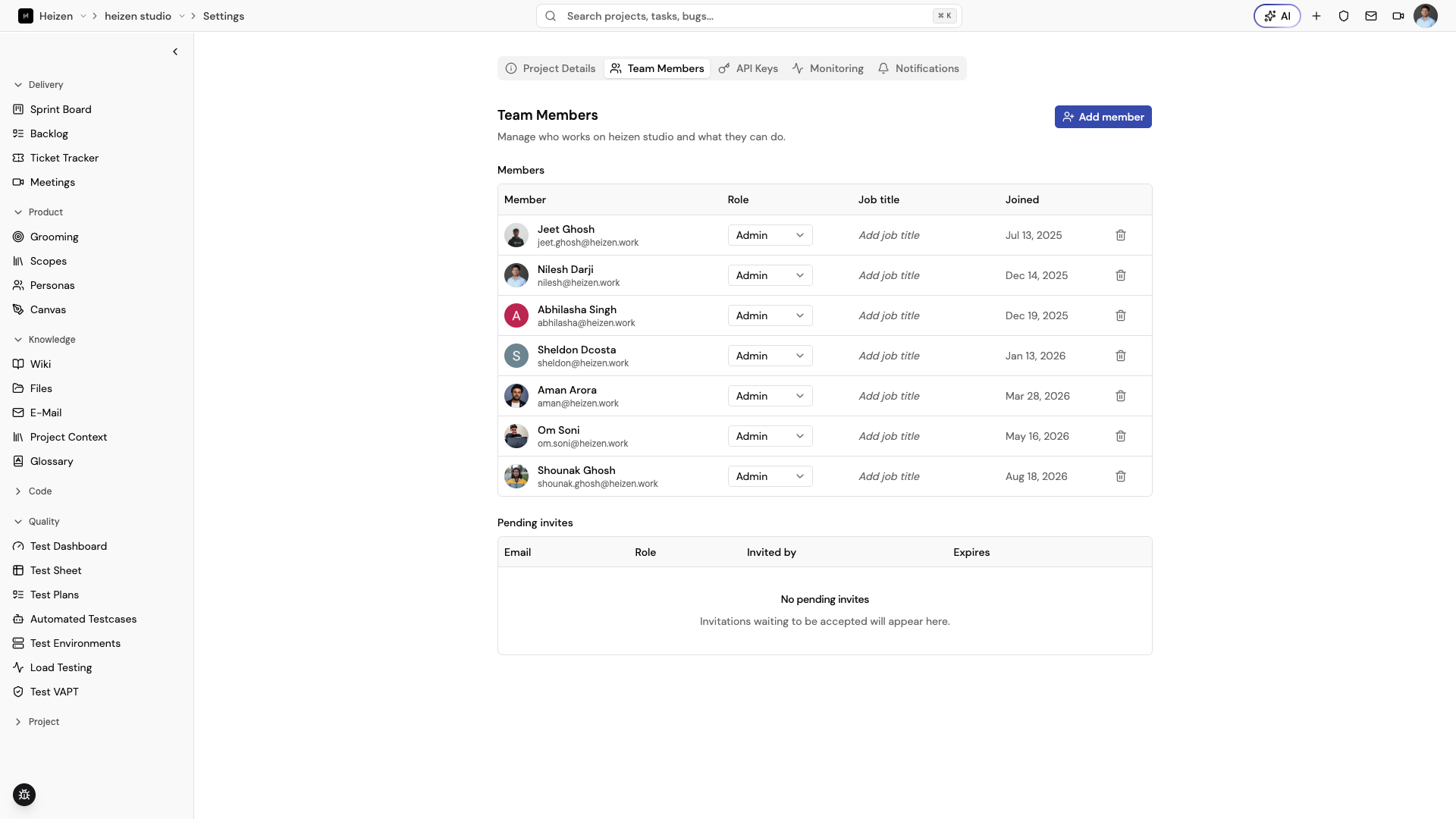Switch to the Project Details tab
The image size is (1456, 819).
click(551, 68)
